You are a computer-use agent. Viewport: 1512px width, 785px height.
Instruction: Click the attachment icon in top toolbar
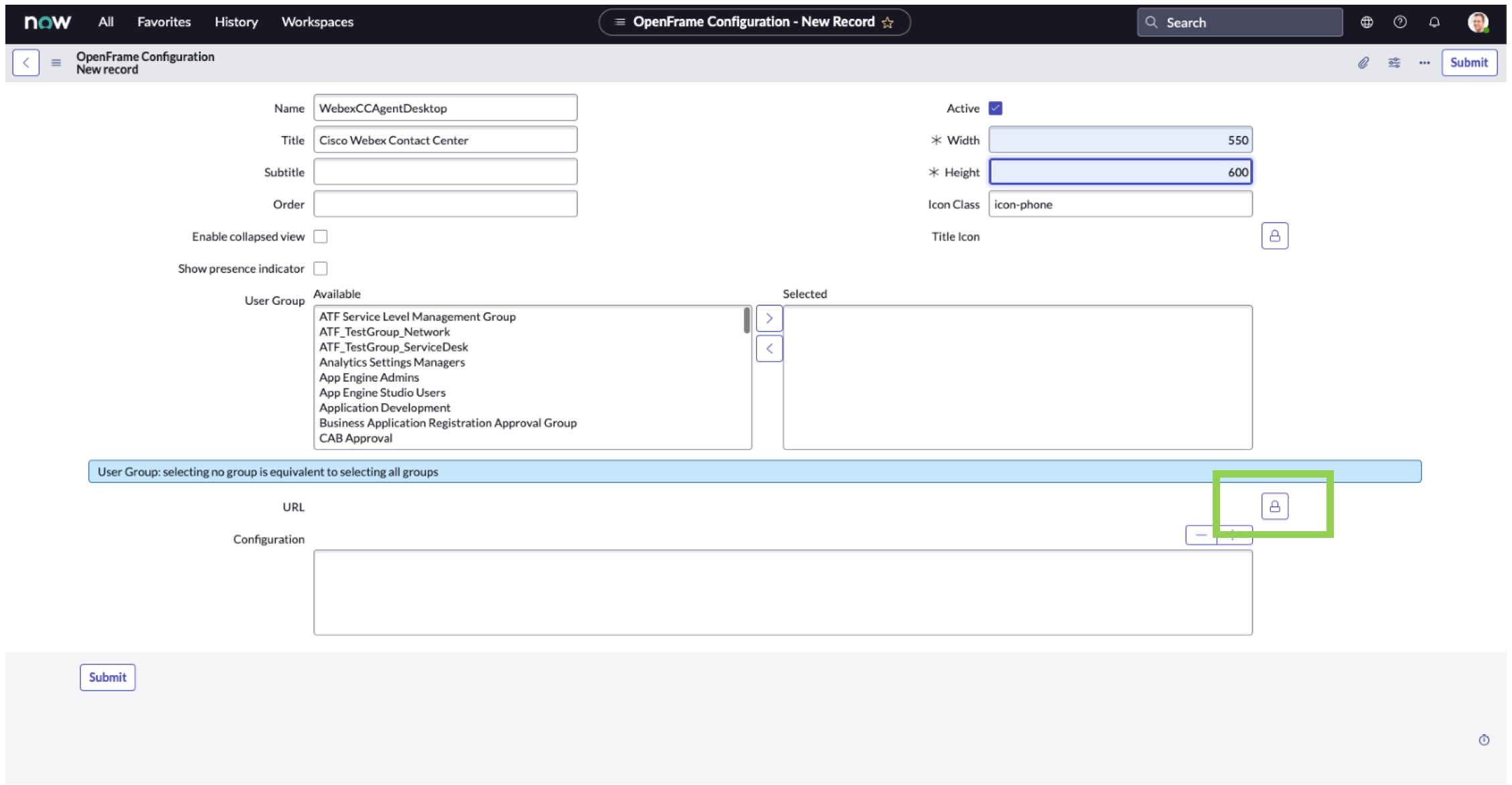pos(1362,62)
